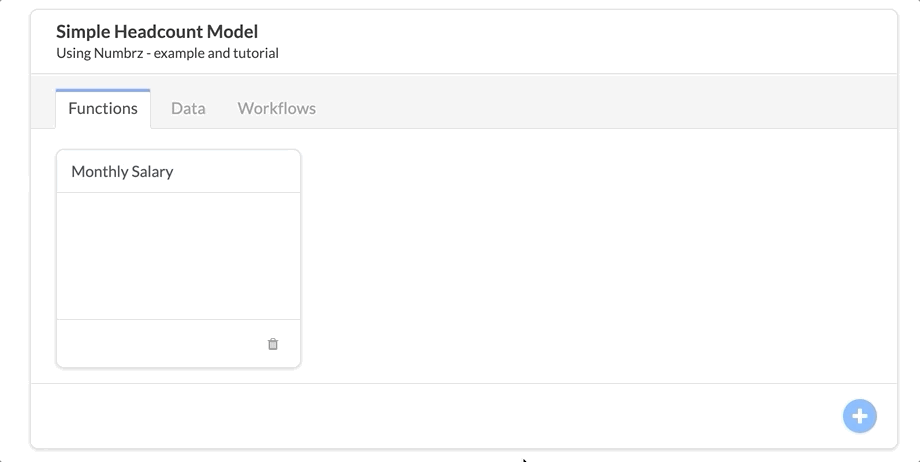The image size is (920, 462).
Task: Click the word 'Salary' in the card header
Action: coord(153,171)
